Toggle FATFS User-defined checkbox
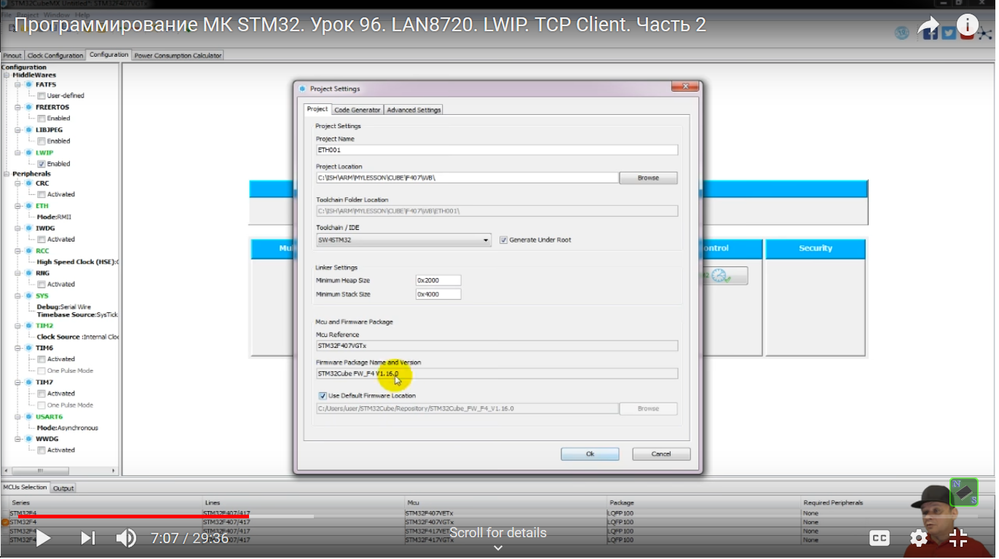Screen dimensions: 999x559 41,96
